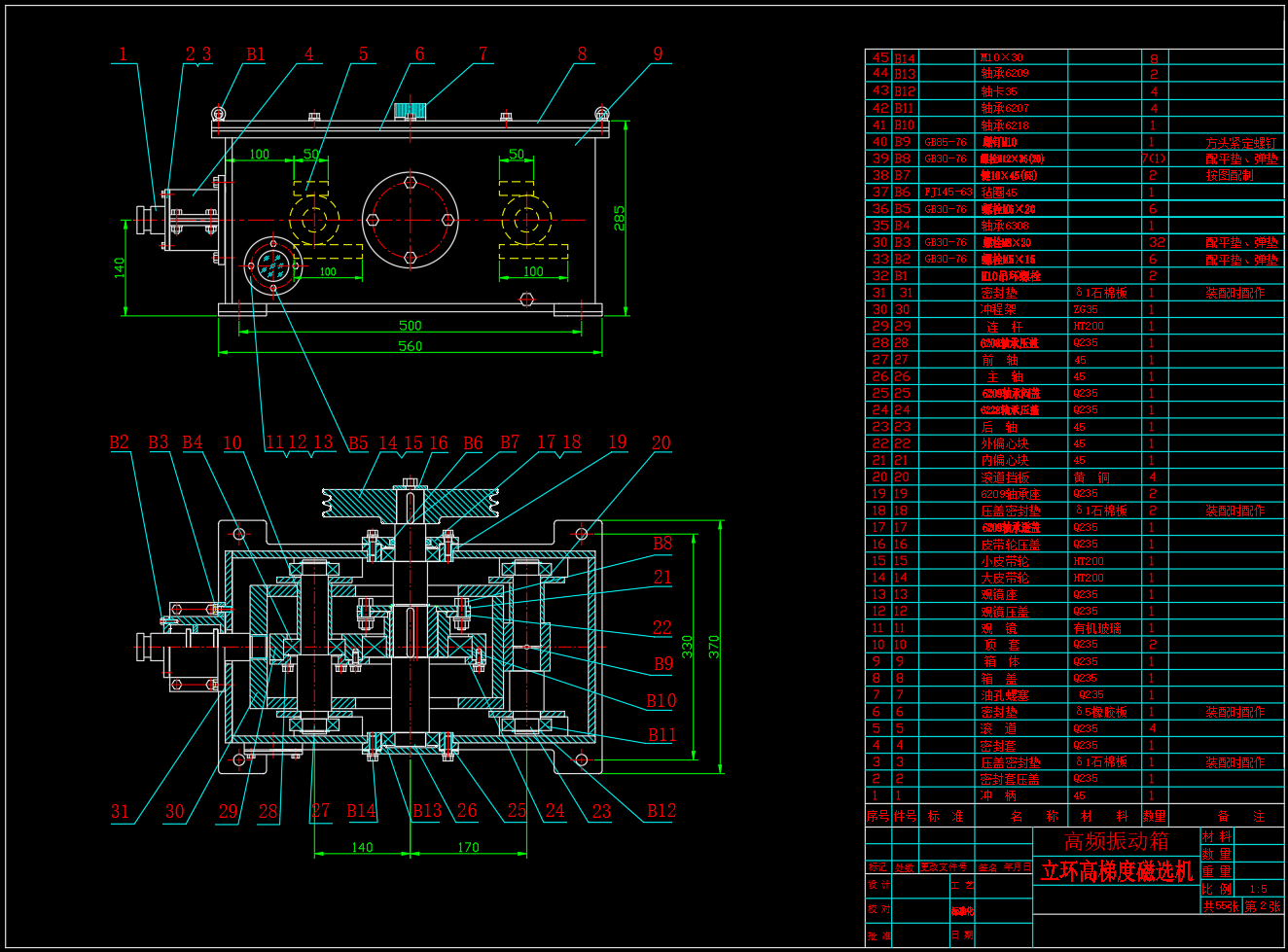Click the vertical 370 dimension text
The width and height of the screenshot is (1288, 952).
[714, 647]
